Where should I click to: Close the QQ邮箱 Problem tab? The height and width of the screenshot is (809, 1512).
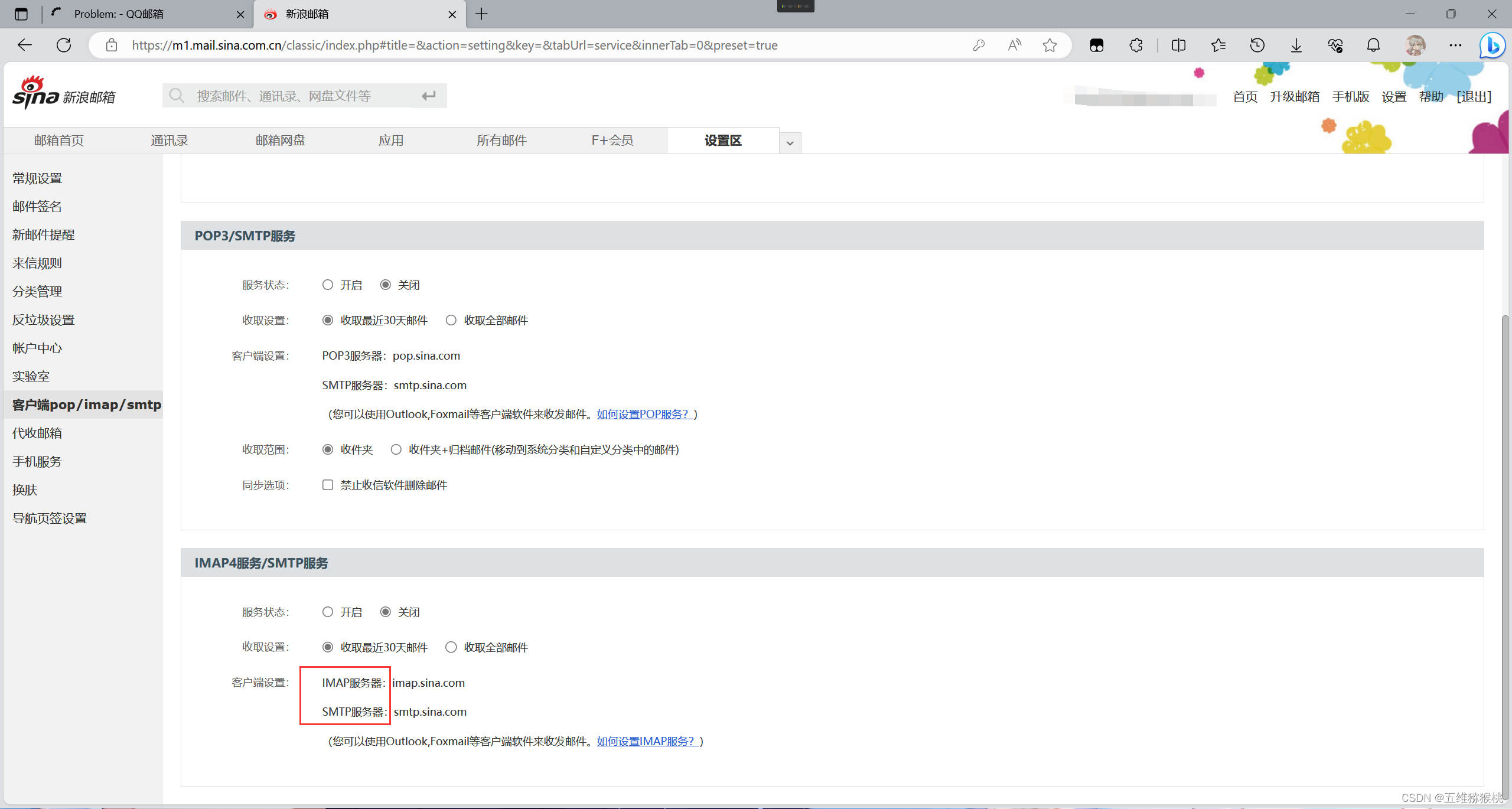240,15
